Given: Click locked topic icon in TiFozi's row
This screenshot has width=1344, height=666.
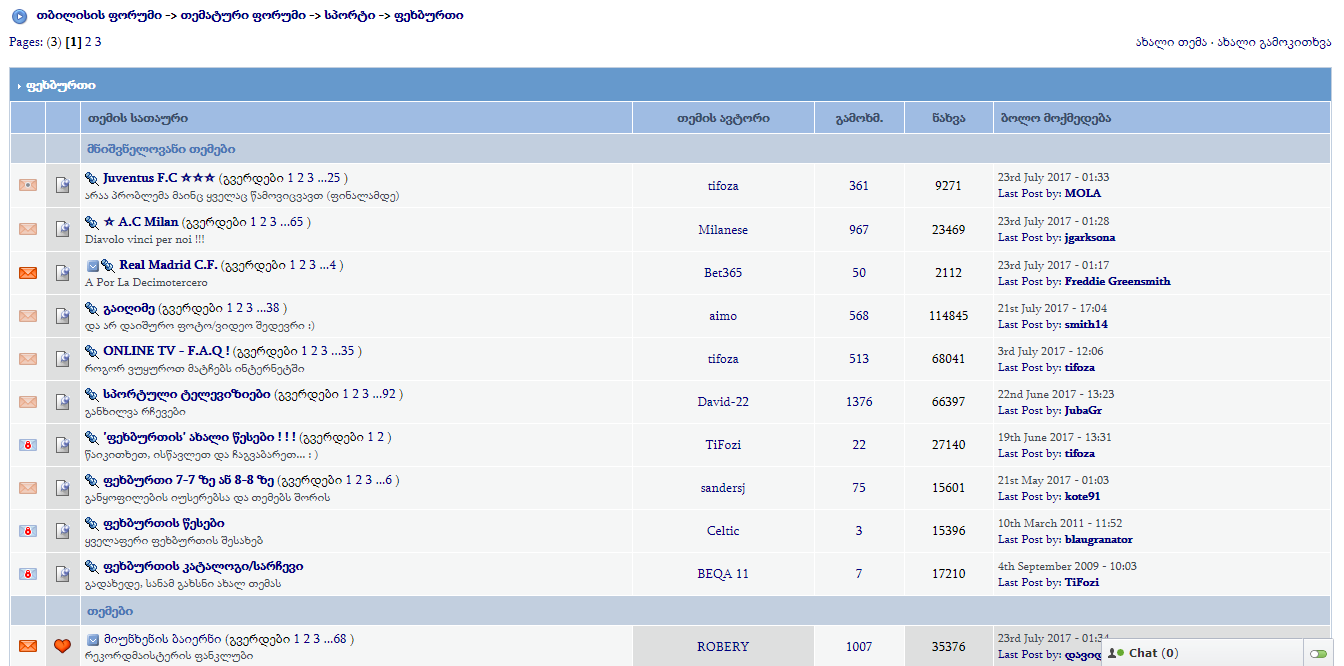Looking at the screenshot, I should coord(28,444).
